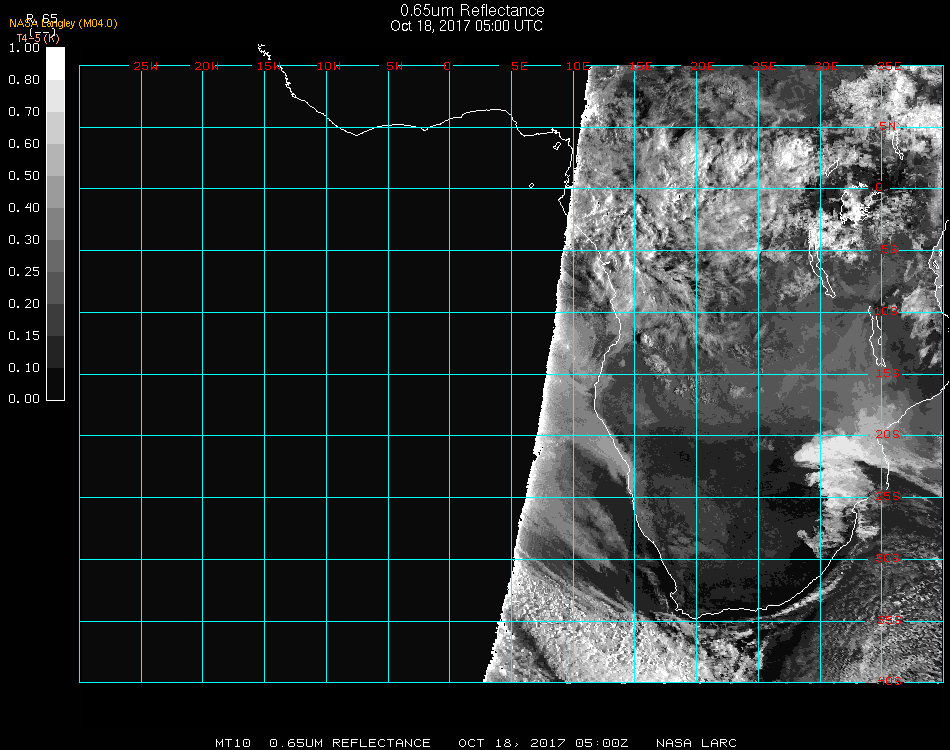Click the 5S latitude label
Image resolution: width=950 pixels, height=750 pixels.
click(889, 250)
